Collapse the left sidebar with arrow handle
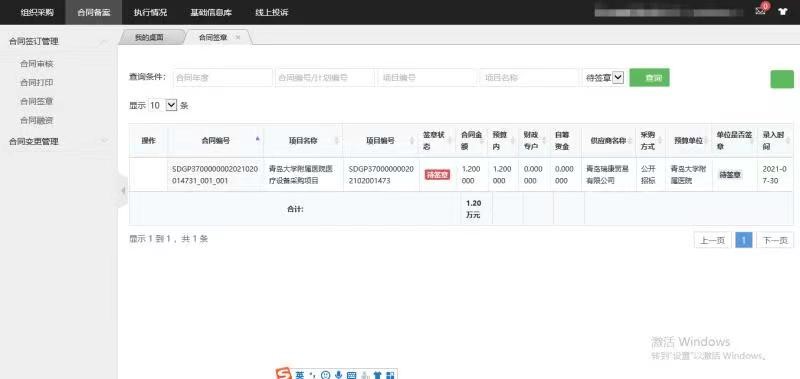 (123, 191)
